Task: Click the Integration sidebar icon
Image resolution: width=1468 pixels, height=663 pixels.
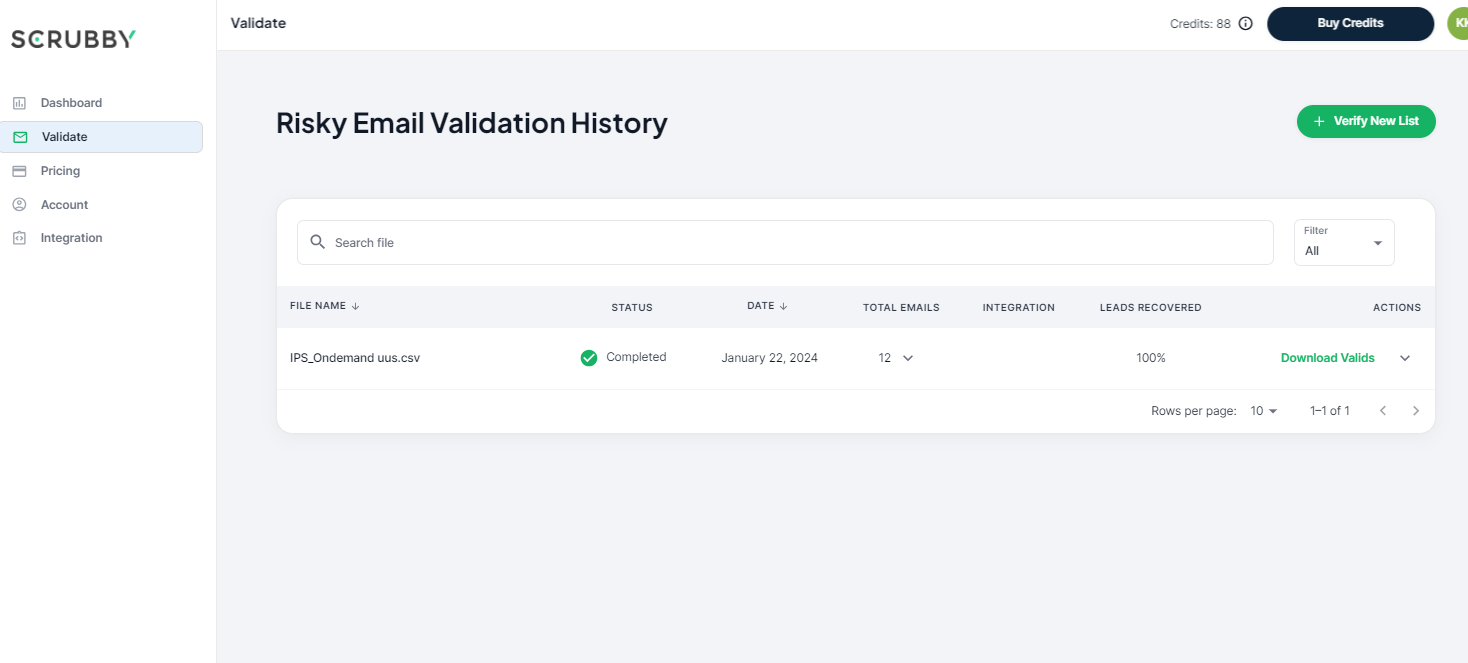Action: [x=20, y=237]
